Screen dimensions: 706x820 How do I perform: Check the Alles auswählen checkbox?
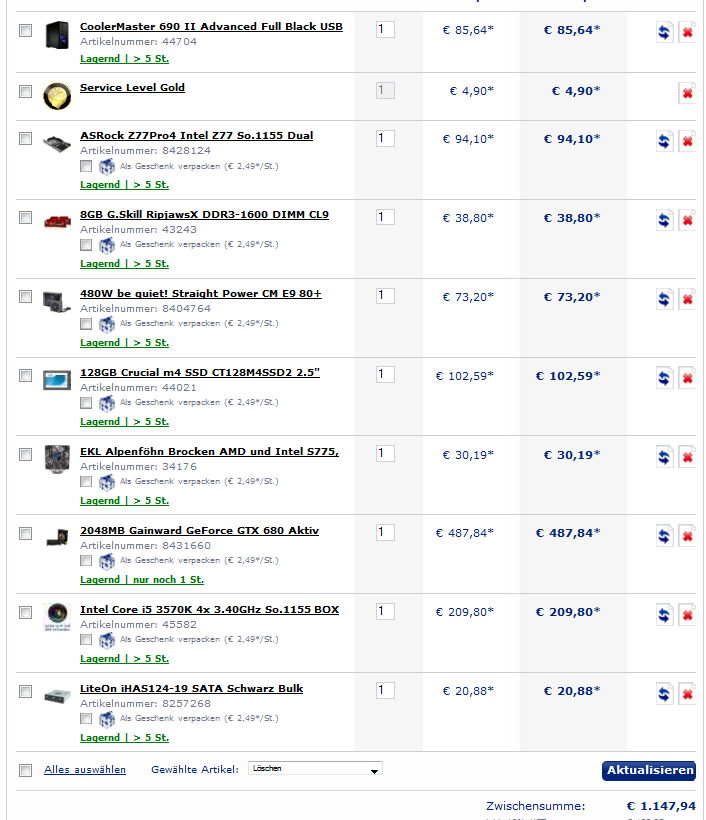click(x=25, y=770)
